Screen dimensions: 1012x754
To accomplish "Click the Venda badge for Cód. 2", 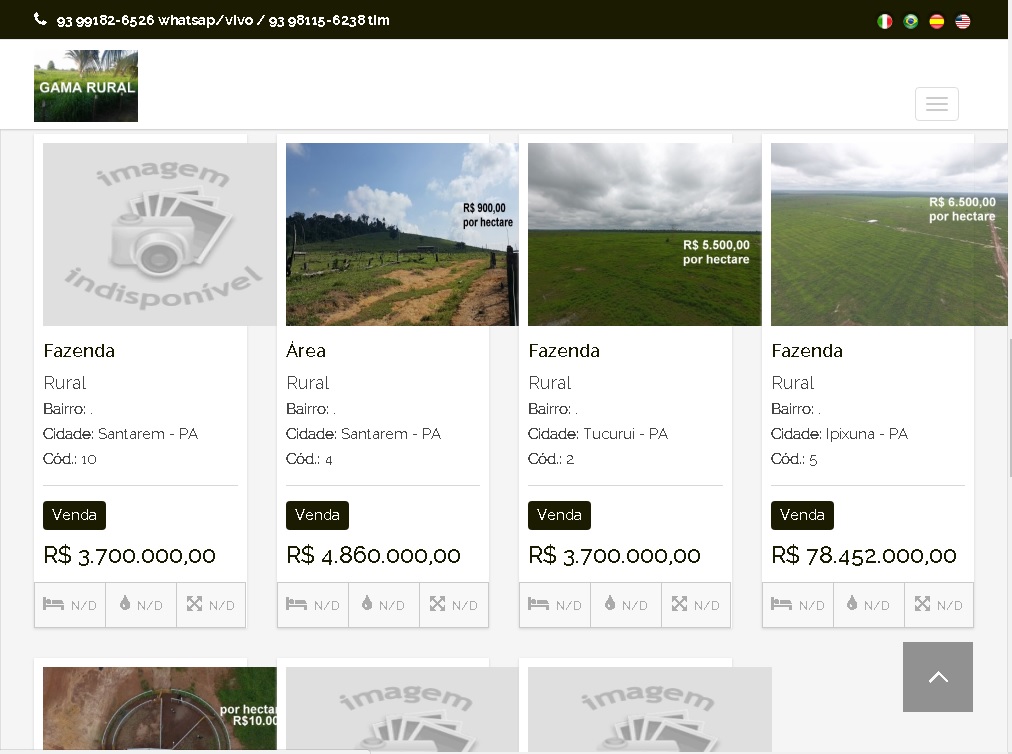I will click(559, 515).
